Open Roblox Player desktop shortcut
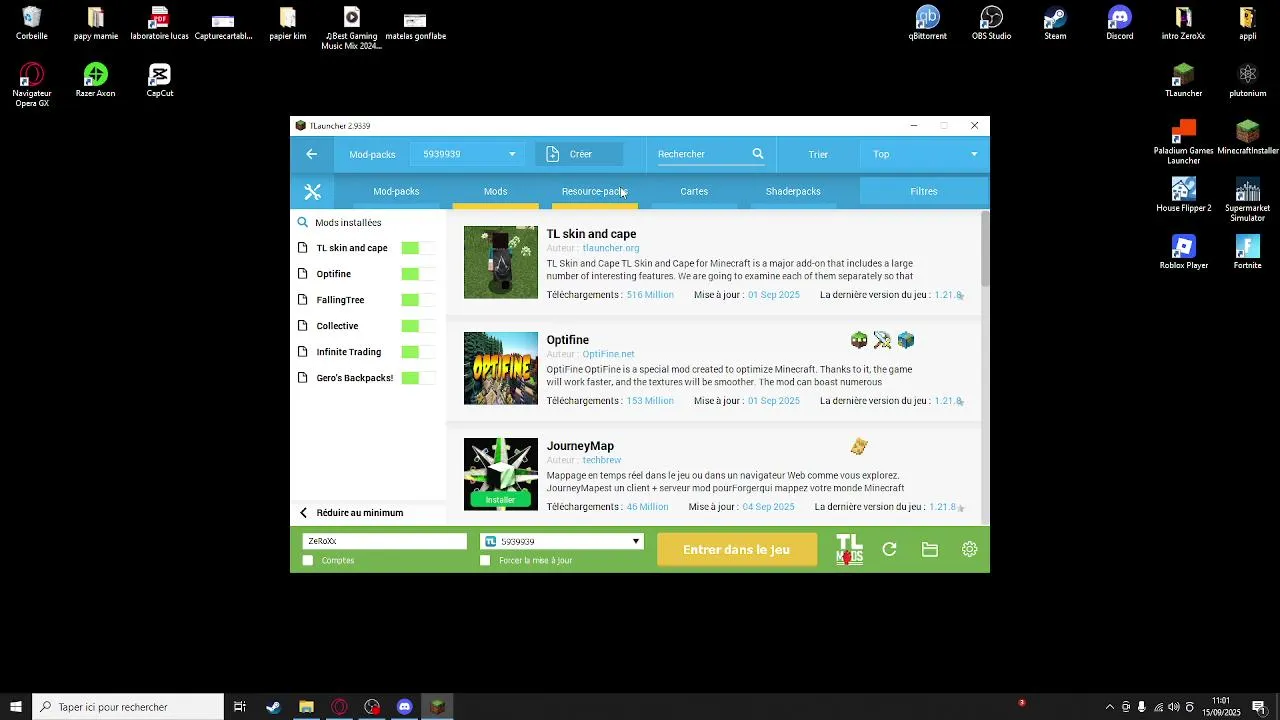1280x720 pixels. pyautogui.click(x=1183, y=253)
